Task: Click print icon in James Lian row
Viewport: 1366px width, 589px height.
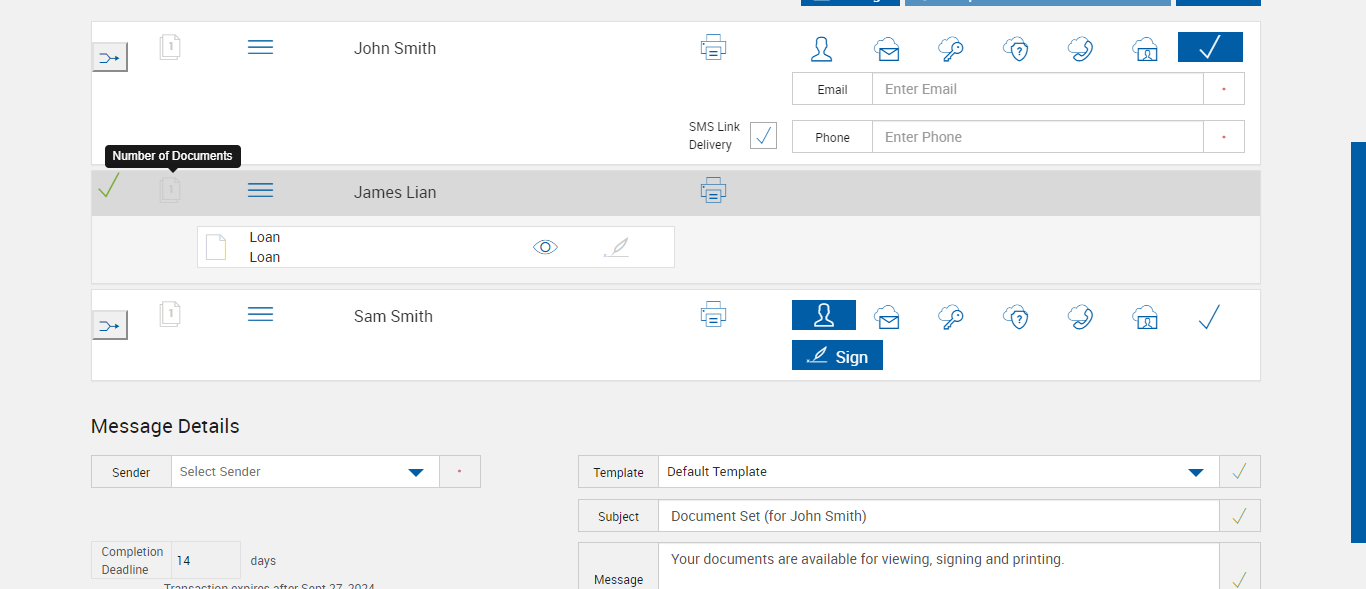Action: (x=713, y=190)
